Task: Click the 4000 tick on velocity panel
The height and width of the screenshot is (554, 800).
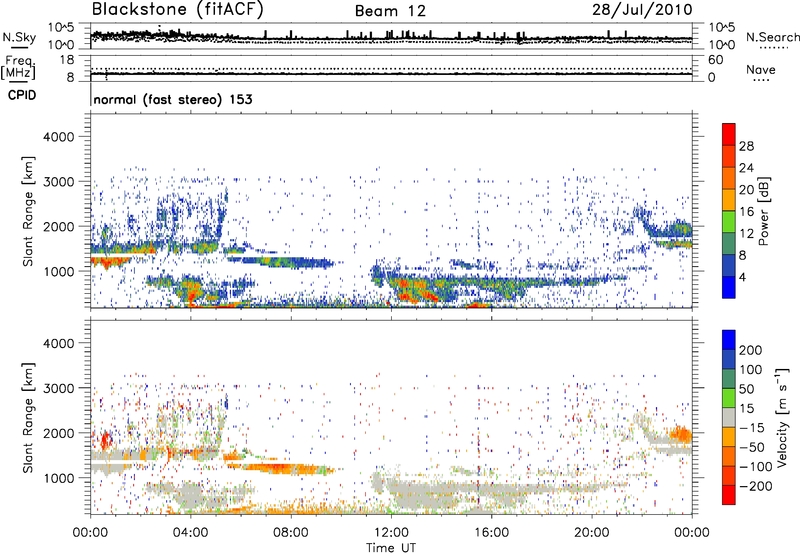Action: tap(59, 343)
